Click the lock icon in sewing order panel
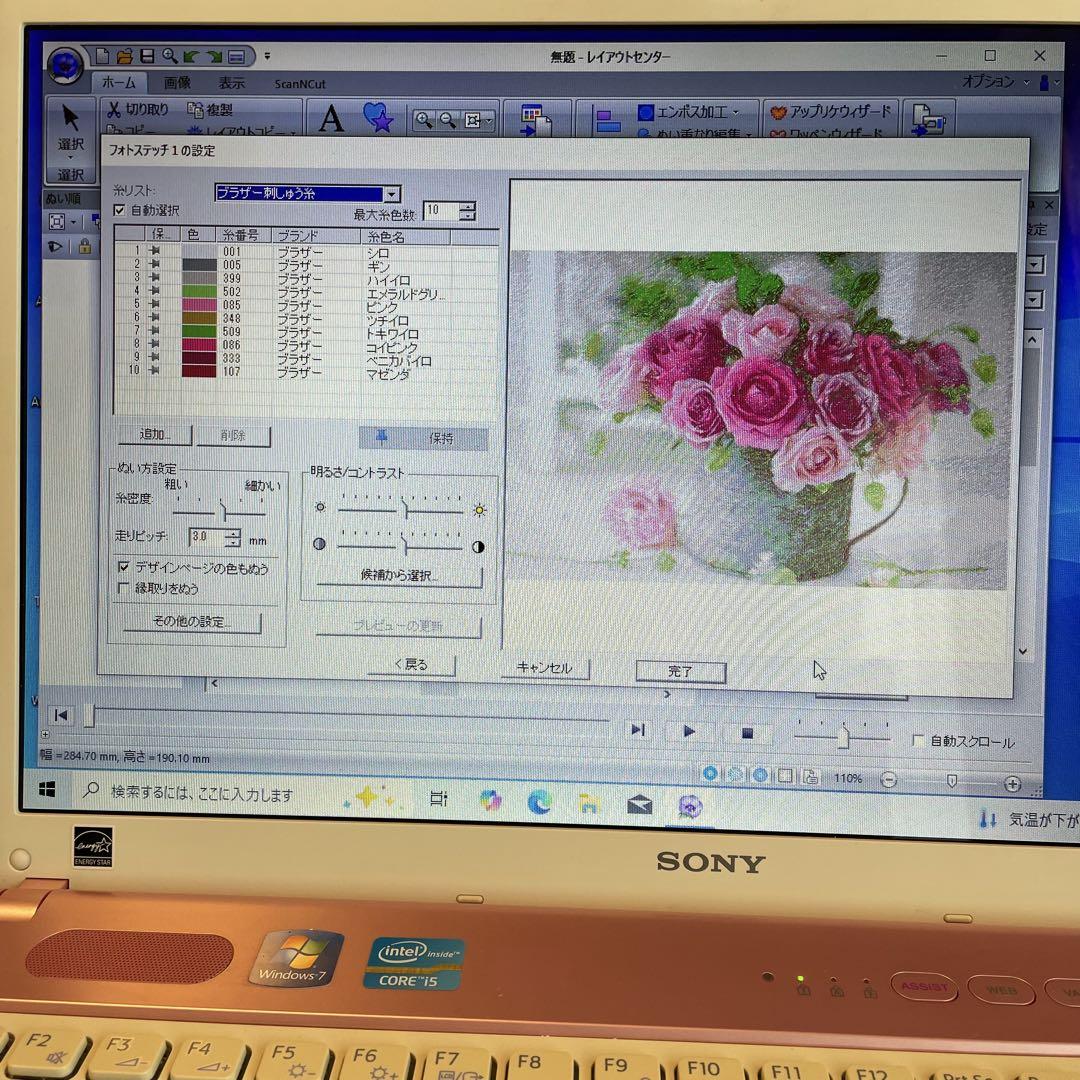The width and height of the screenshot is (1080, 1080). click(85, 246)
